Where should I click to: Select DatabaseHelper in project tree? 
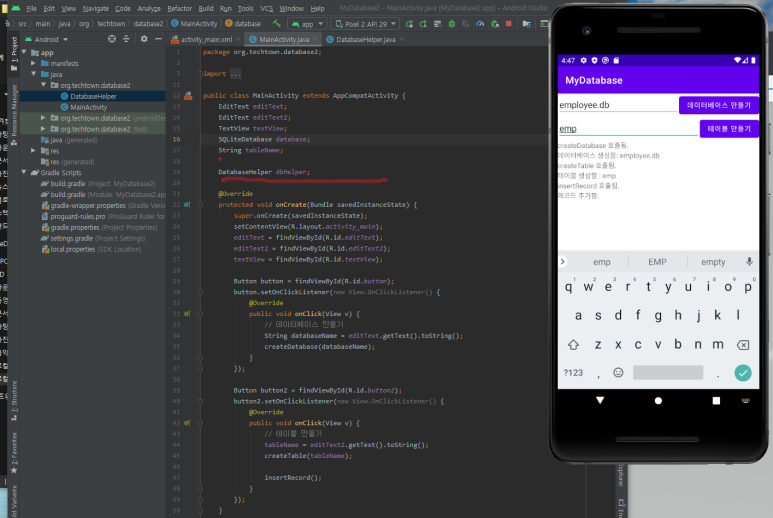coord(93,96)
